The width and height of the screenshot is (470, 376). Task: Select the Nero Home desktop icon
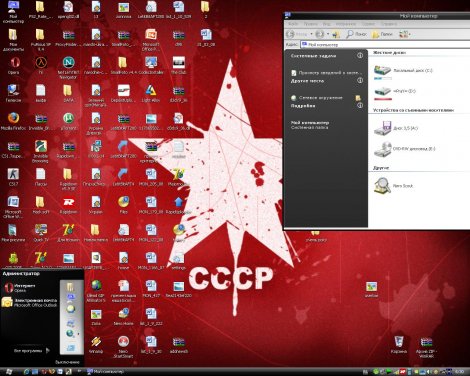click(123, 316)
